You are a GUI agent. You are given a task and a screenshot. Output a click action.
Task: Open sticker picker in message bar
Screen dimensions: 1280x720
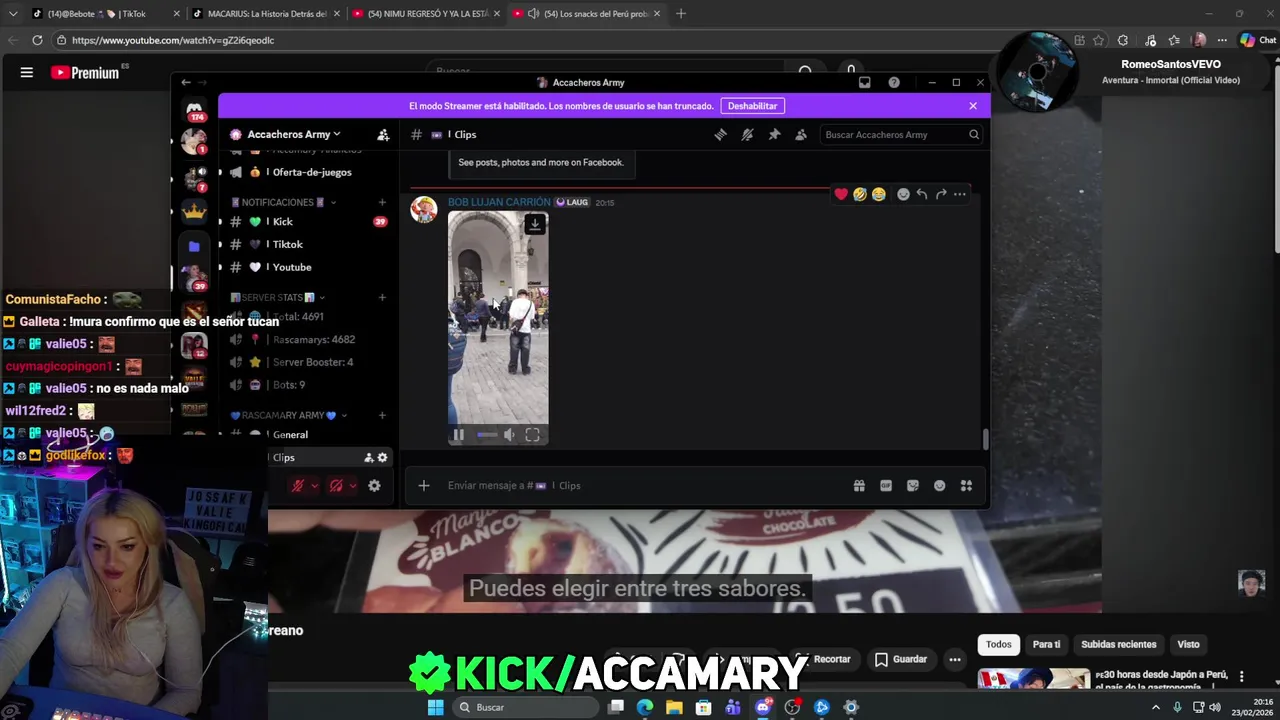[913, 485]
